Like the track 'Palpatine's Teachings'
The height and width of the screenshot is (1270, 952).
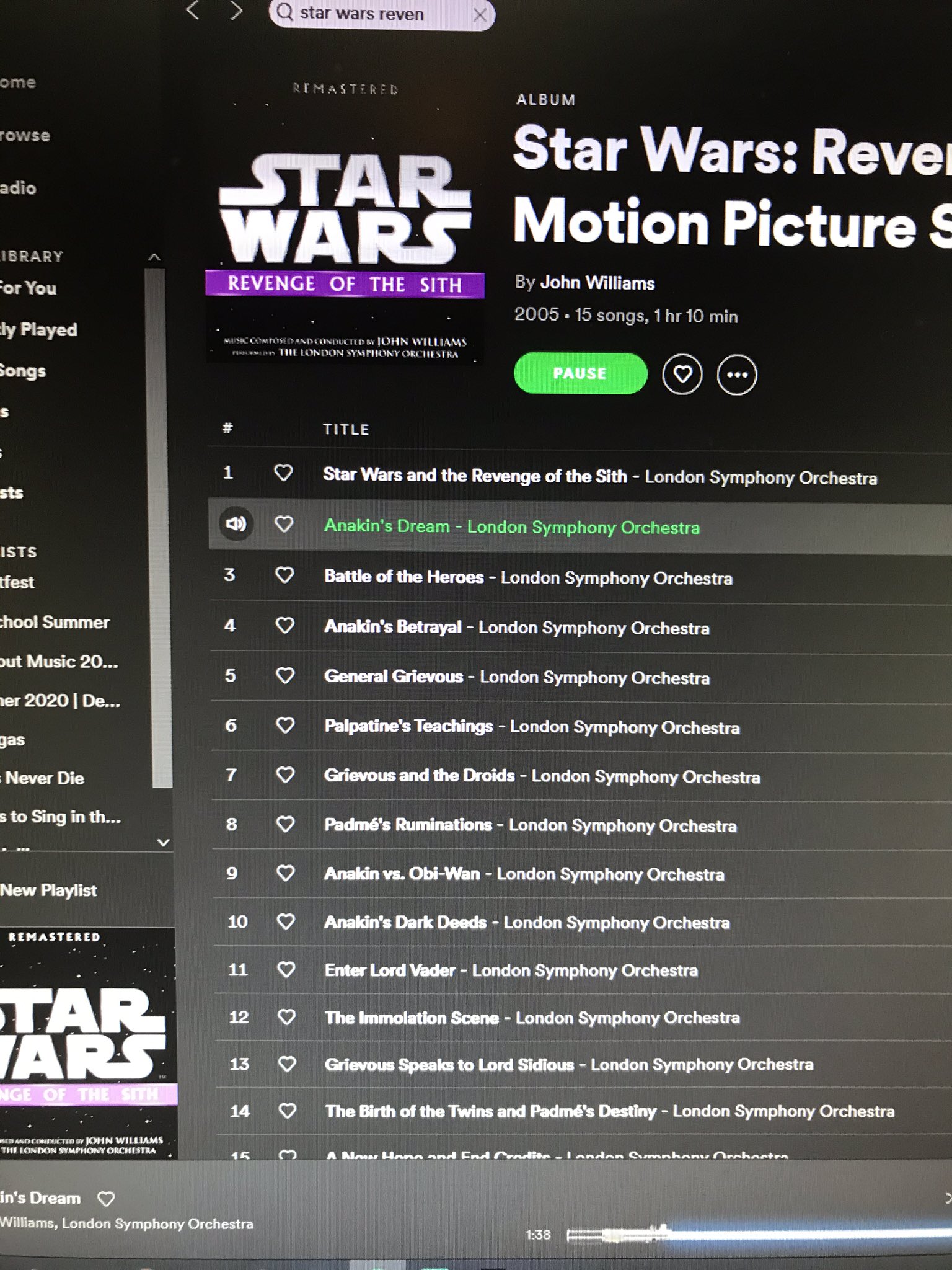tap(285, 725)
